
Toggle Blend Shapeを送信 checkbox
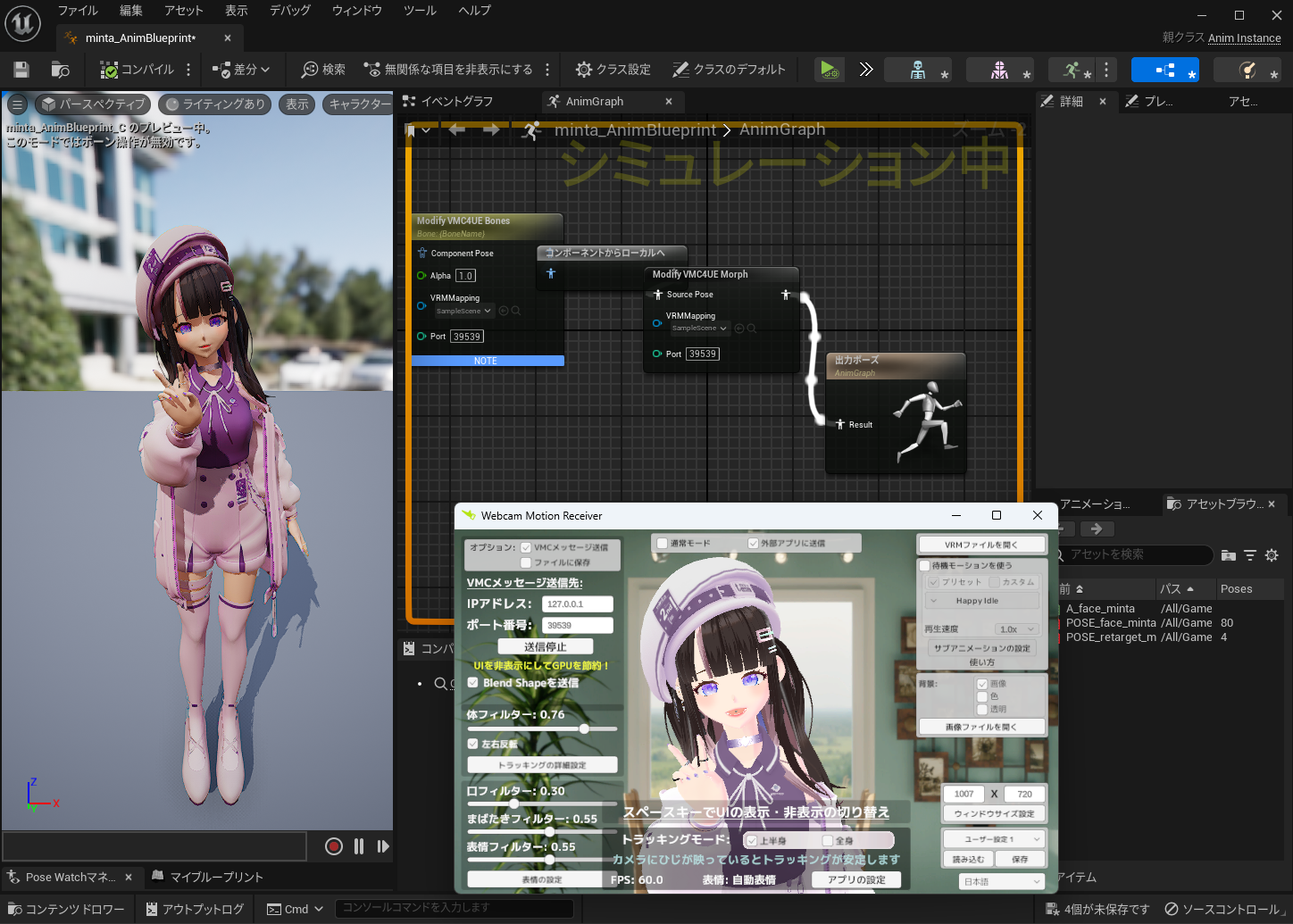pos(473,683)
